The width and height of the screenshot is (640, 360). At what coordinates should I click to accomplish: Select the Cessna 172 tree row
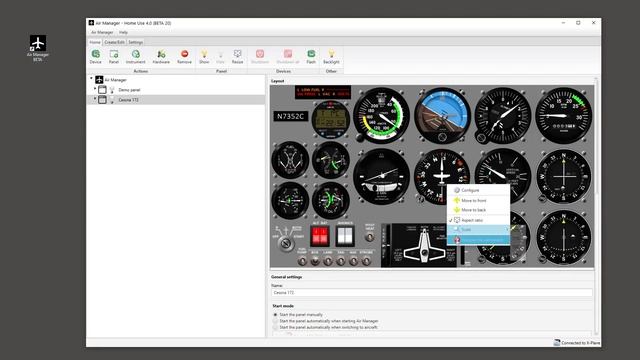pos(176,100)
